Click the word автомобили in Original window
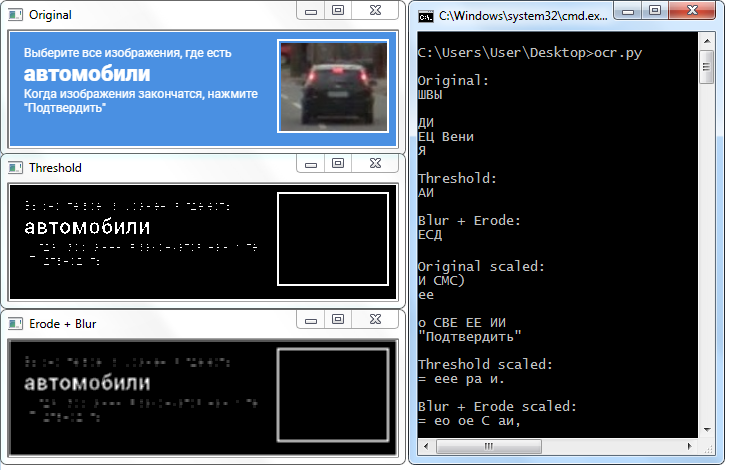The height and width of the screenshot is (470, 729). (87, 74)
